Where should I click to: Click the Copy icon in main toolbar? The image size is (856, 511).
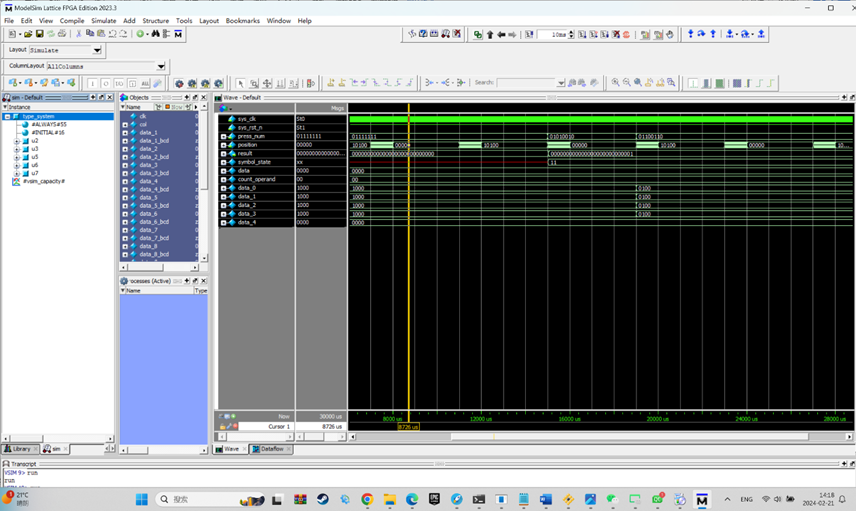tap(90, 34)
